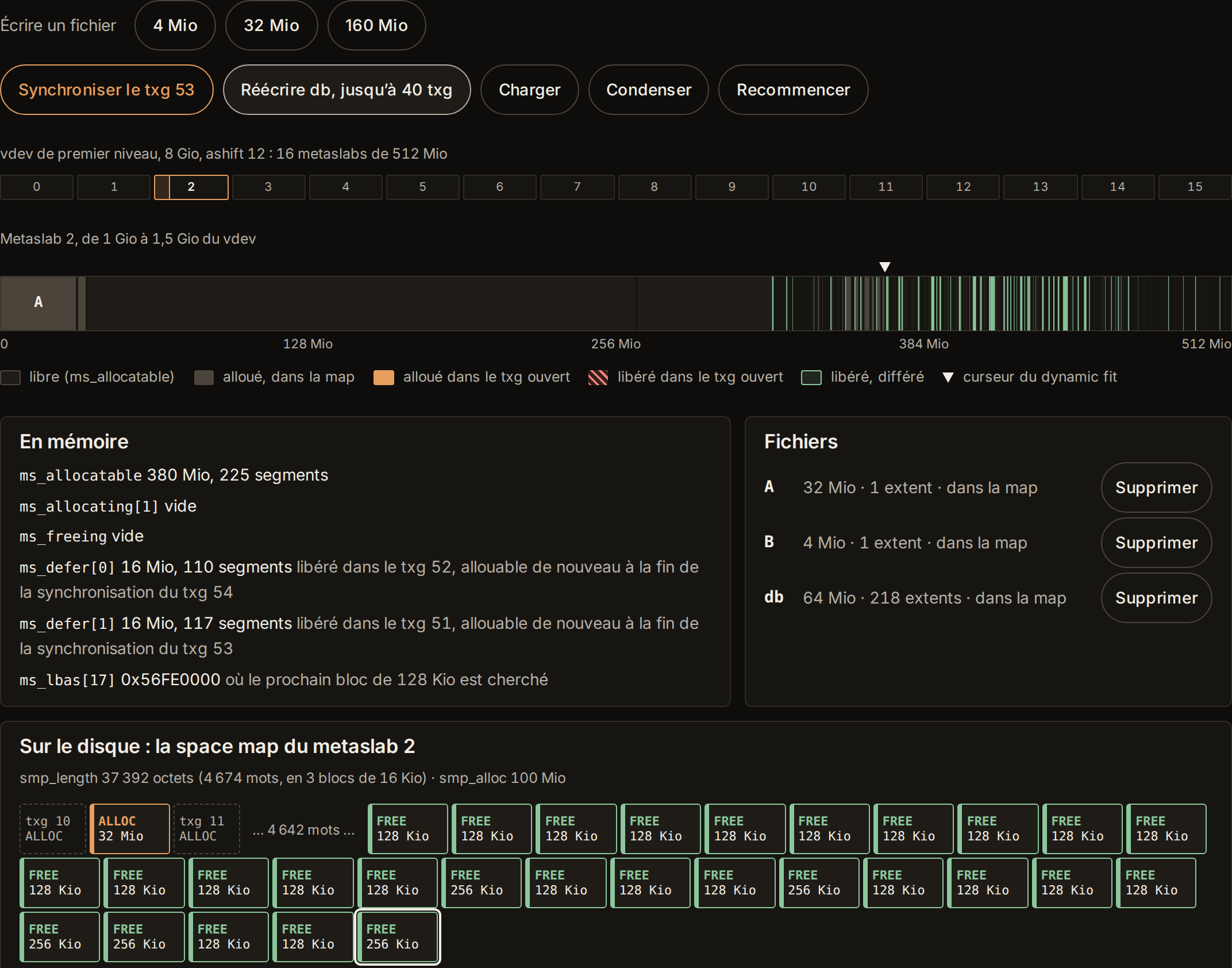Select metaslab 5
This screenshot has height=968, width=1232.
423,187
